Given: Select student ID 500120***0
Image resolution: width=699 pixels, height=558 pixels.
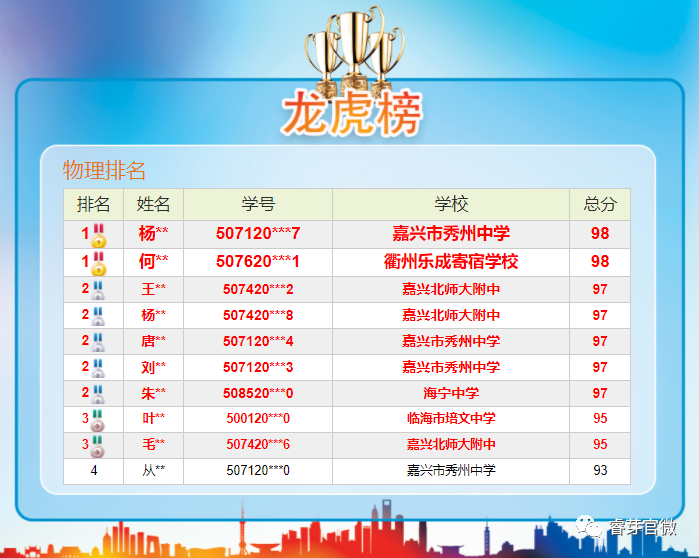Looking at the screenshot, I should [258, 418].
